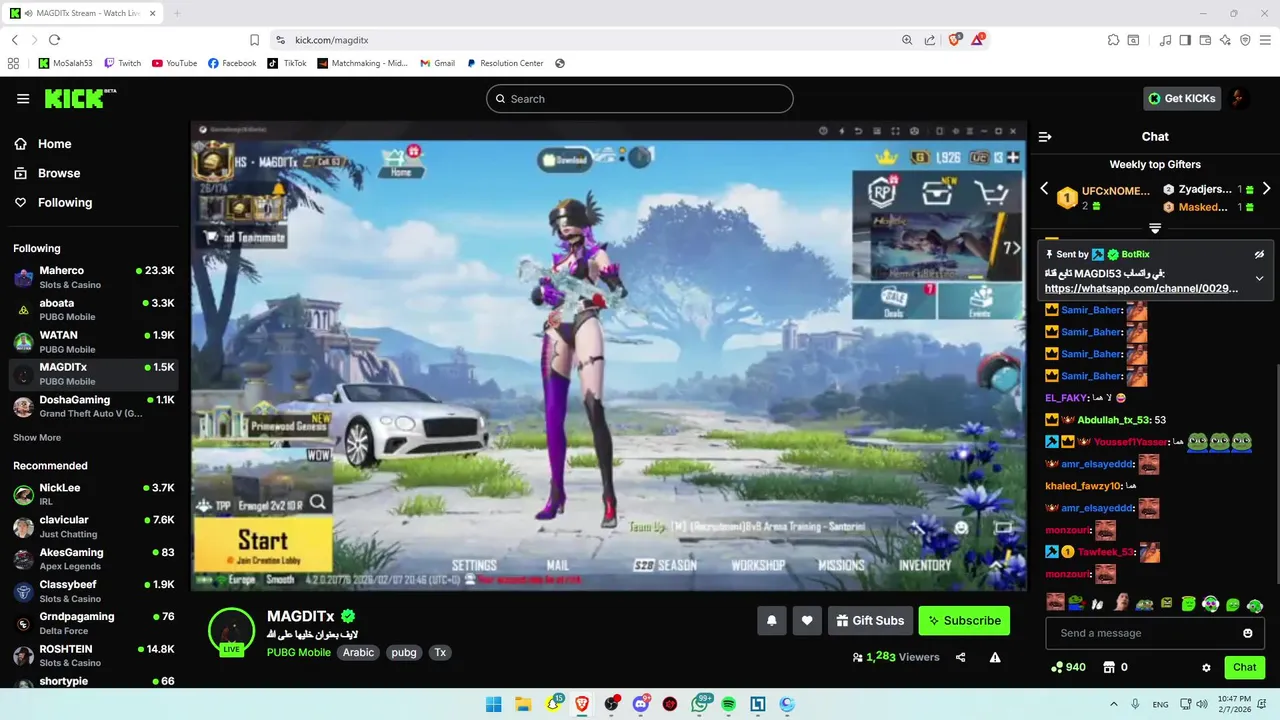Open ROSHTEIN recommended channel
The height and width of the screenshot is (720, 1280).
coord(94,655)
